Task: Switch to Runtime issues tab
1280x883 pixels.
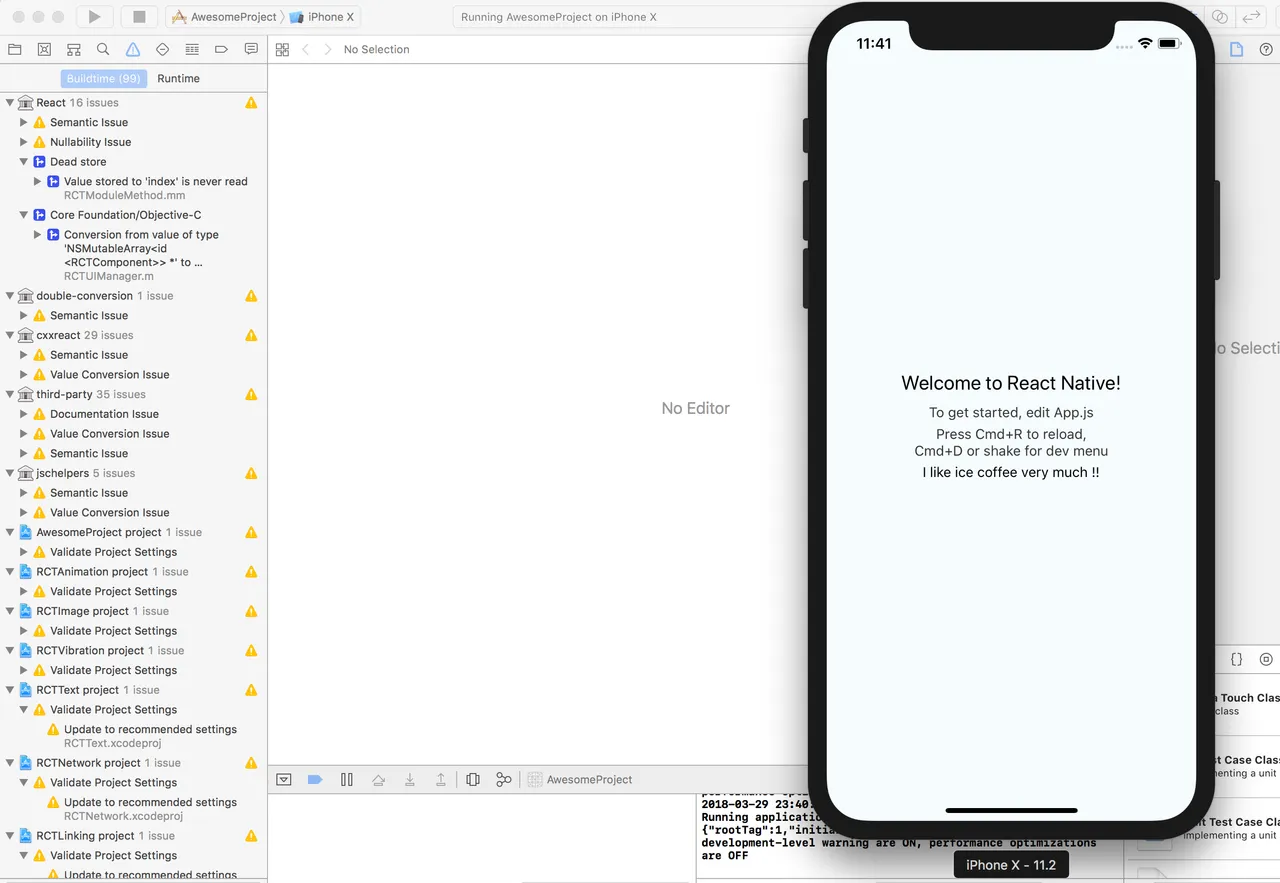Action: pos(178,78)
